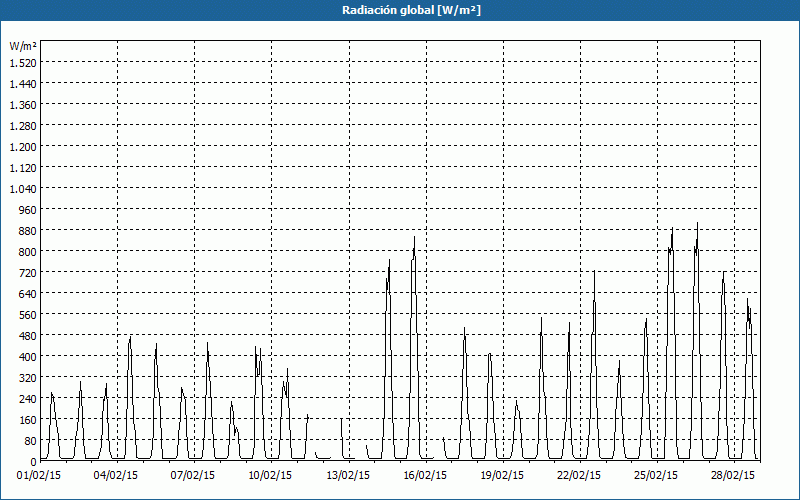Click the 10/02/15 date label

270,476
